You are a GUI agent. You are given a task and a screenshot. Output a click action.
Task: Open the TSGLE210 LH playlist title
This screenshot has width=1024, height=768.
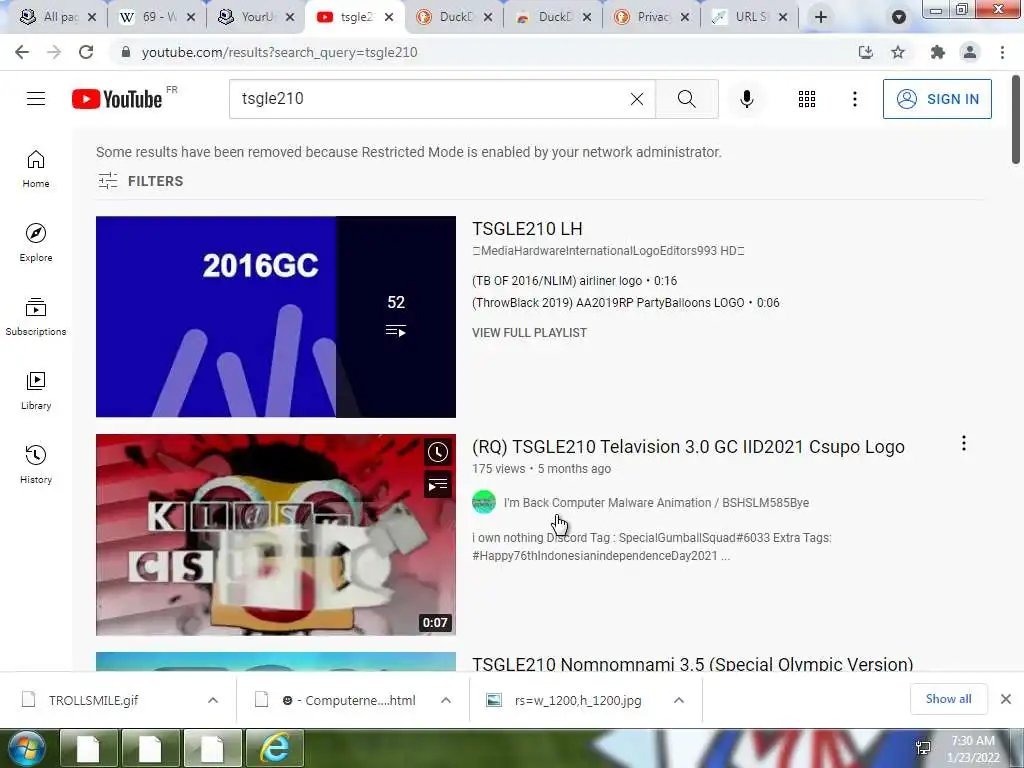click(527, 229)
